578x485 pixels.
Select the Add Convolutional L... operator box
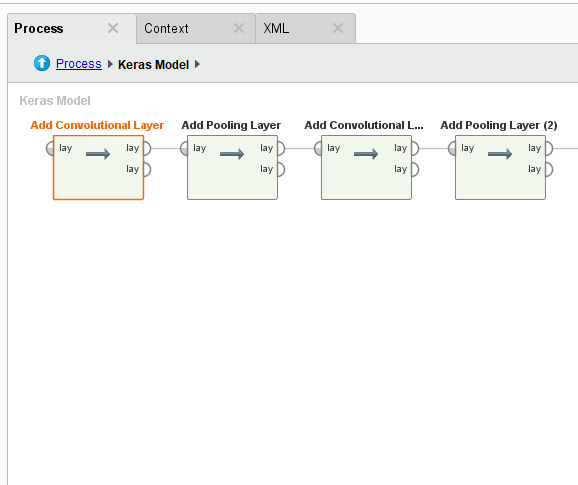coord(366,168)
